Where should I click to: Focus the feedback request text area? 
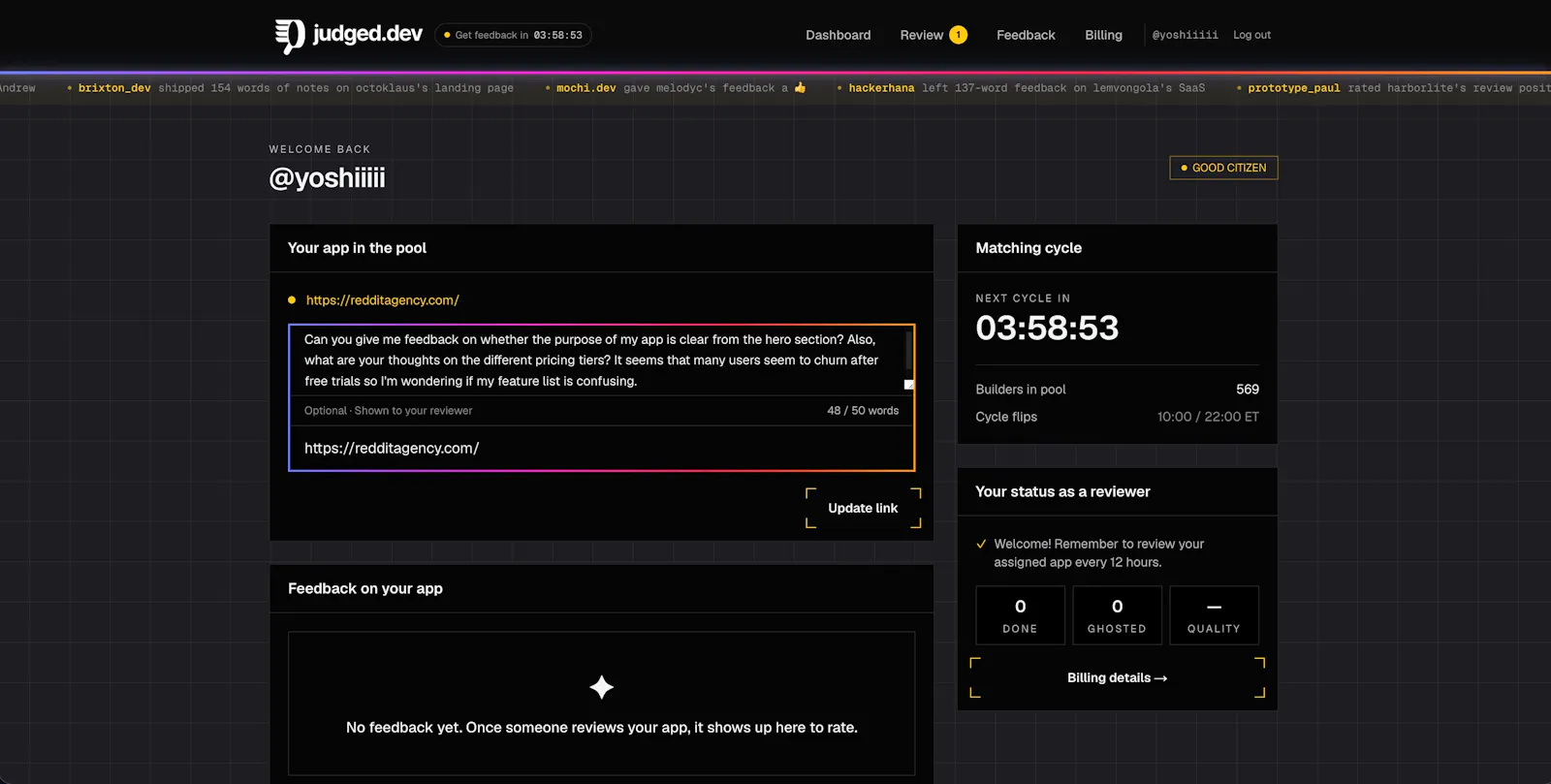[601, 361]
